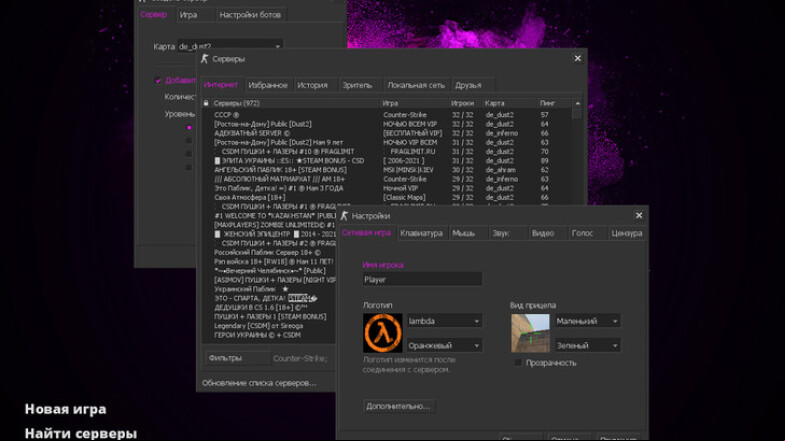This screenshot has width=785, height=441.
Task: Open the Настройки ботов tab
Action: pos(250,15)
